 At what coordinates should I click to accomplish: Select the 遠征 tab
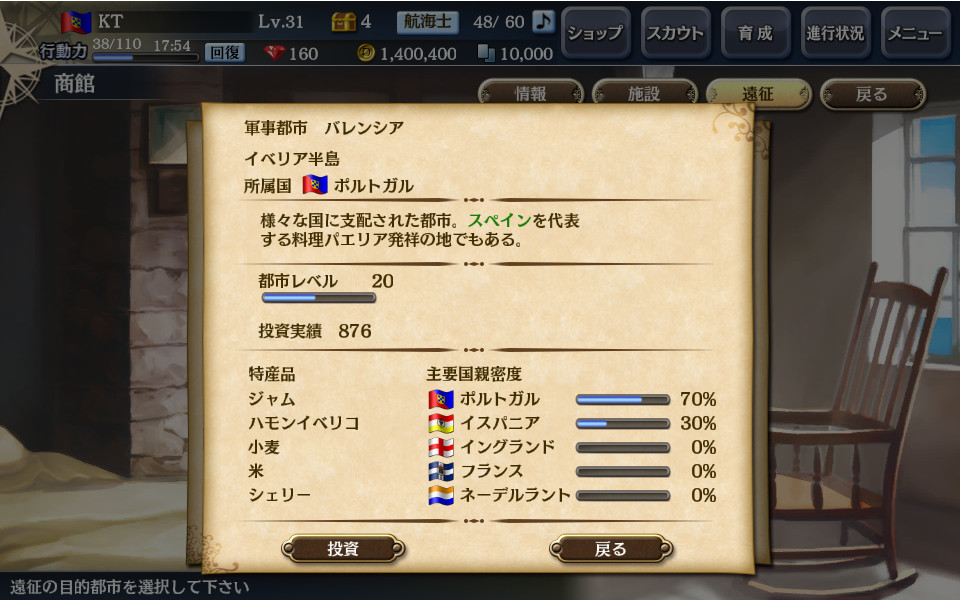[758, 94]
